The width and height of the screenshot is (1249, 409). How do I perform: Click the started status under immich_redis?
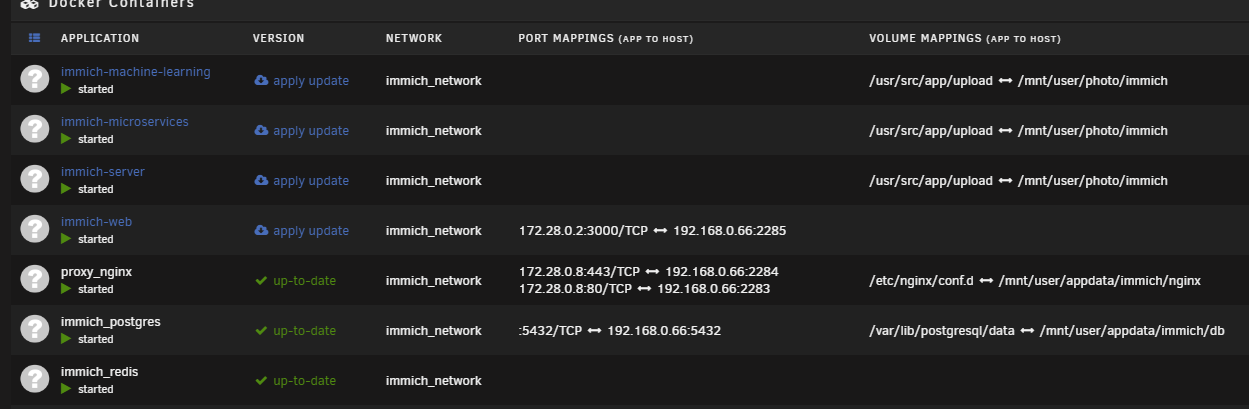pos(88,389)
